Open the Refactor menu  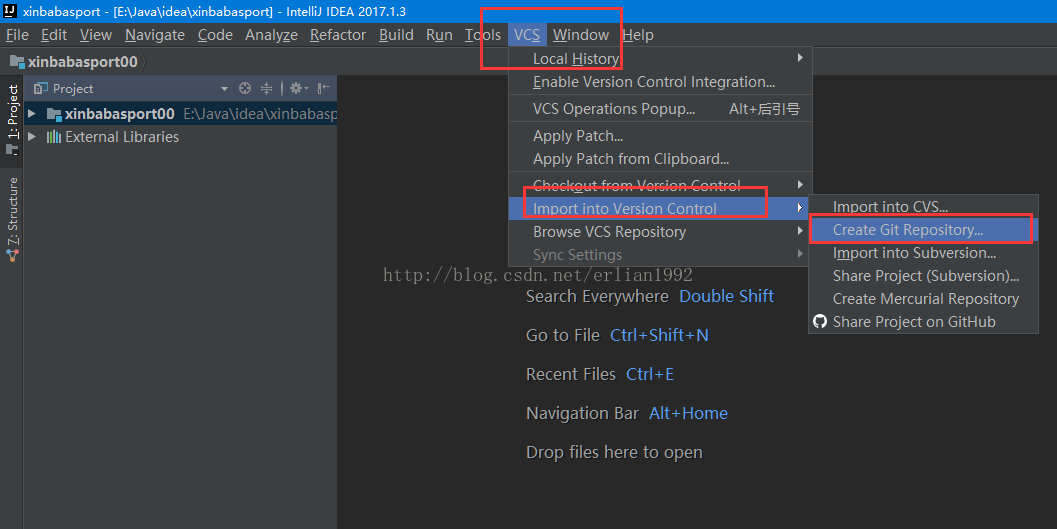tap(338, 35)
